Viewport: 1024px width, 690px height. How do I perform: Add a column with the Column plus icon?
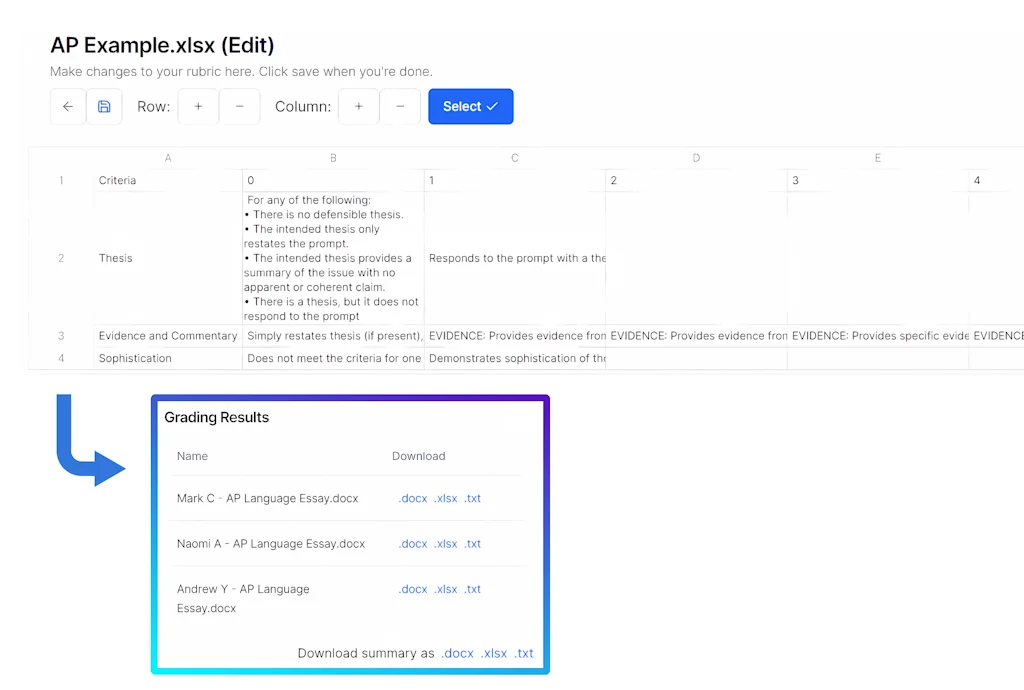pos(358,106)
